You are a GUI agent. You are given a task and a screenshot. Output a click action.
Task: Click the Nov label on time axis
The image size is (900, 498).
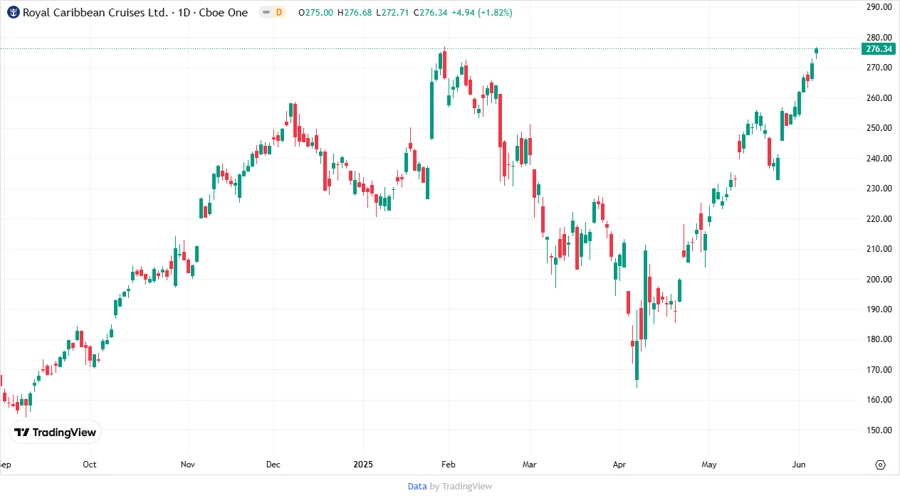tap(188, 464)
